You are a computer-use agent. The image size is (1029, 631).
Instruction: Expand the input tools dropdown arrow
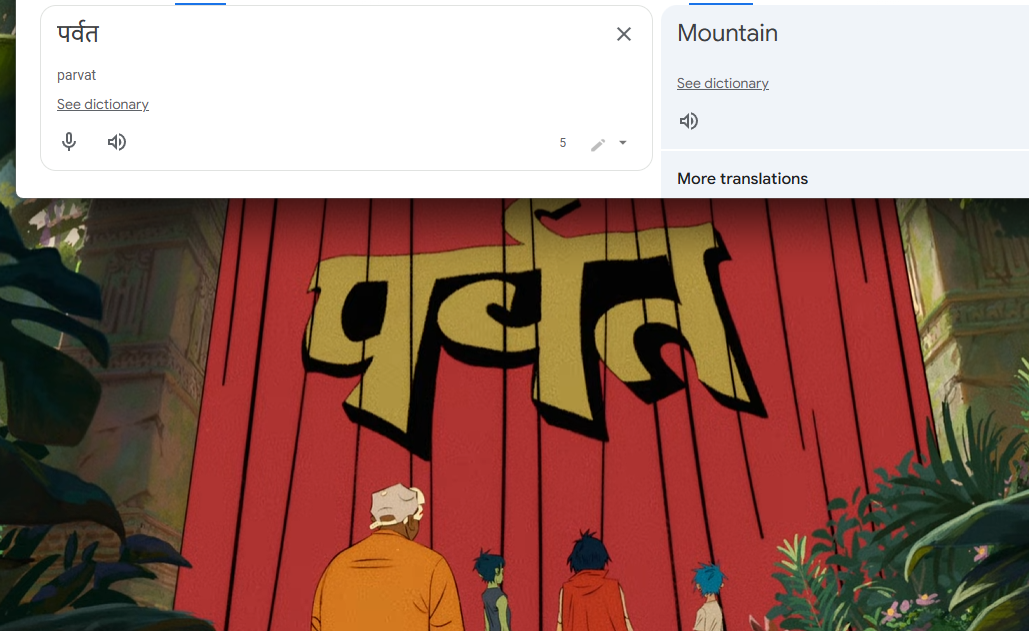623,142
